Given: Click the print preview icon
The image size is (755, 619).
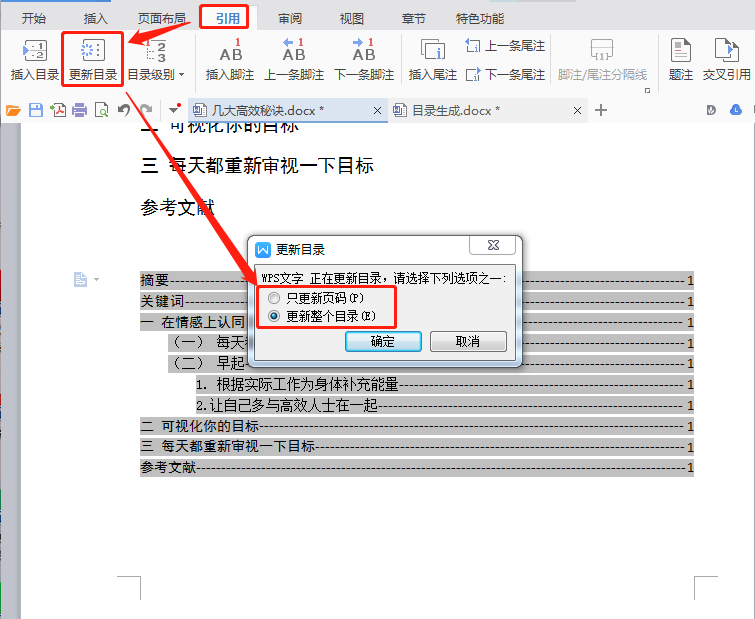Looking at the screenshot, I should point(102,111).
